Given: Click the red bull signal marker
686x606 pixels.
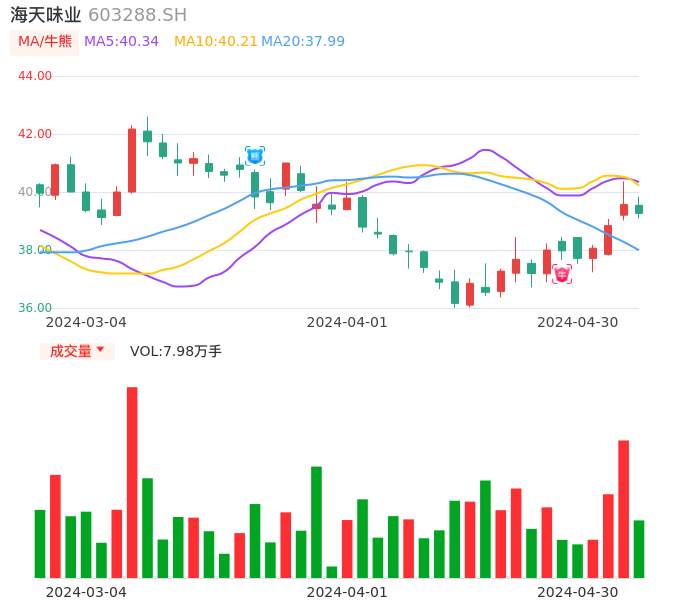Looking at the screenshot, I should click(x=562, y=274).
